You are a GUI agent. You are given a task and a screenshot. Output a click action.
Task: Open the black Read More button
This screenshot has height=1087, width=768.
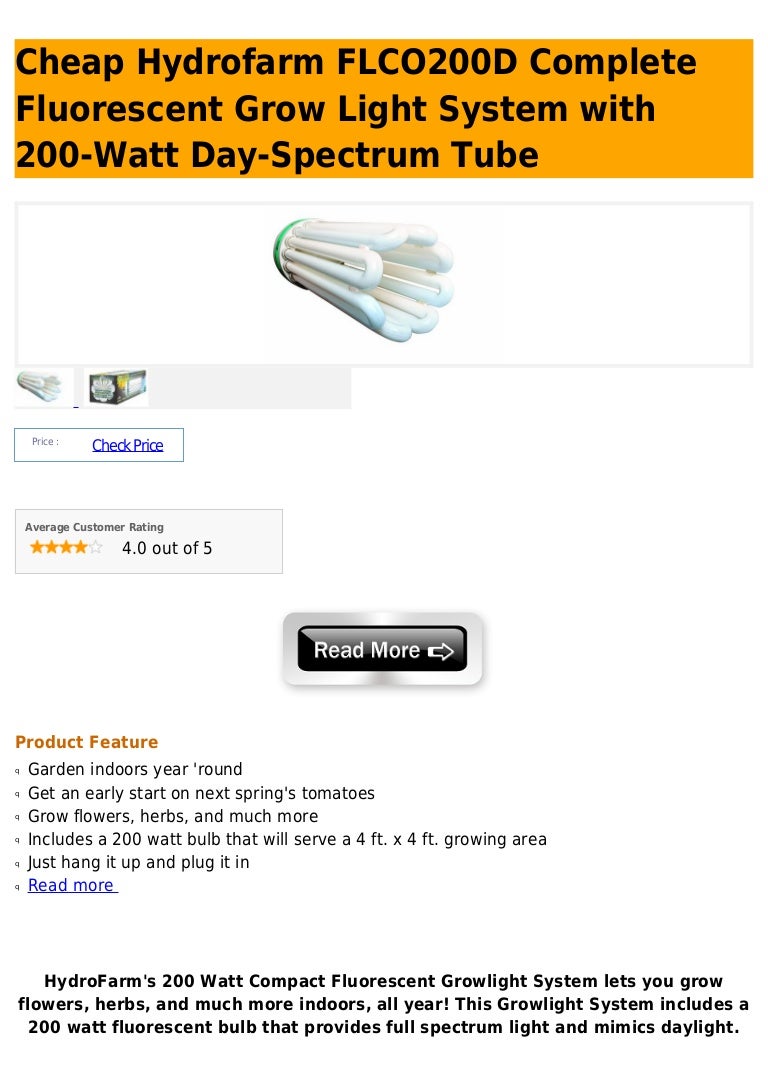pos(382,649)
